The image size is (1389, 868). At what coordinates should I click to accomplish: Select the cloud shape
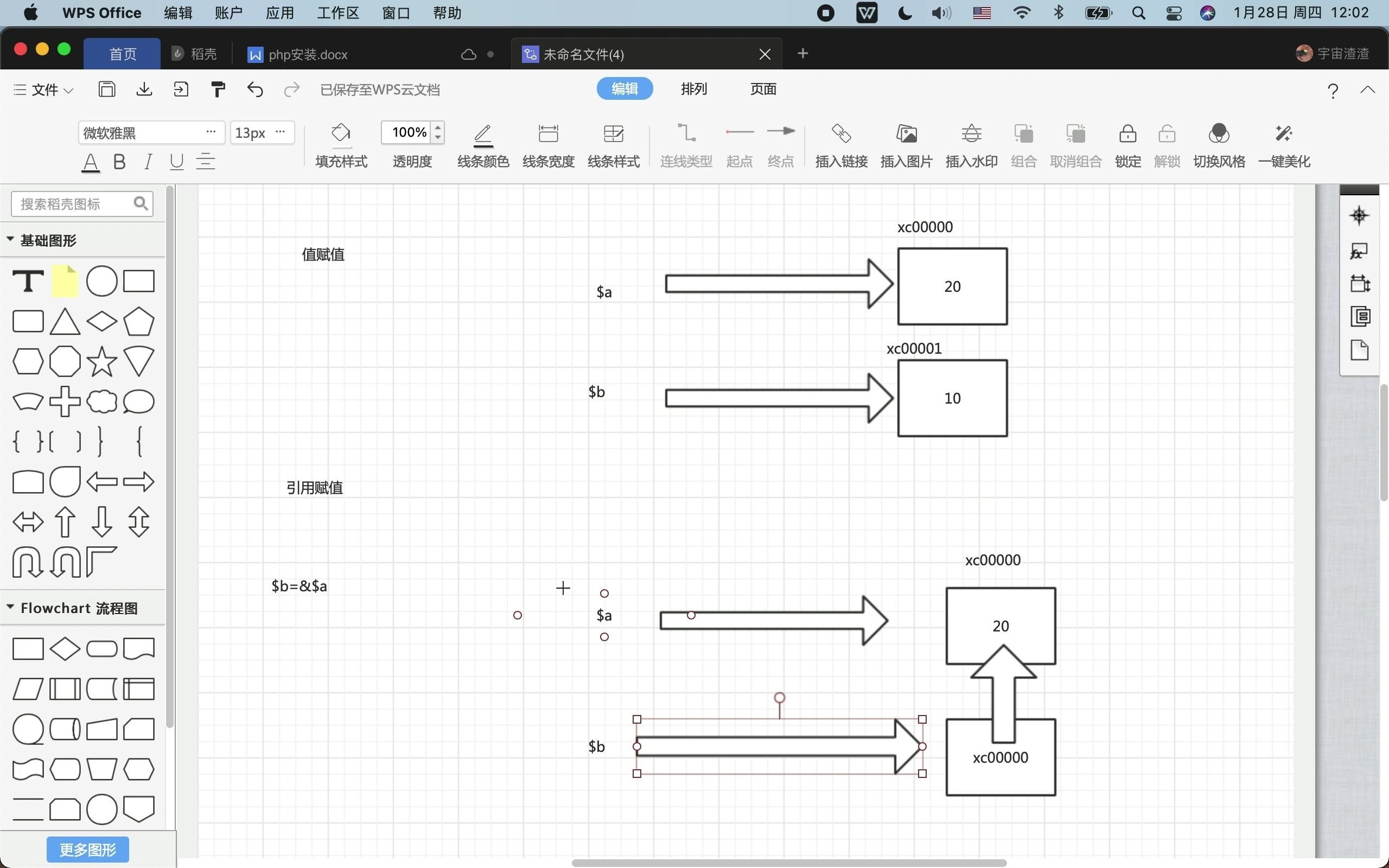[x=101, y=401]
